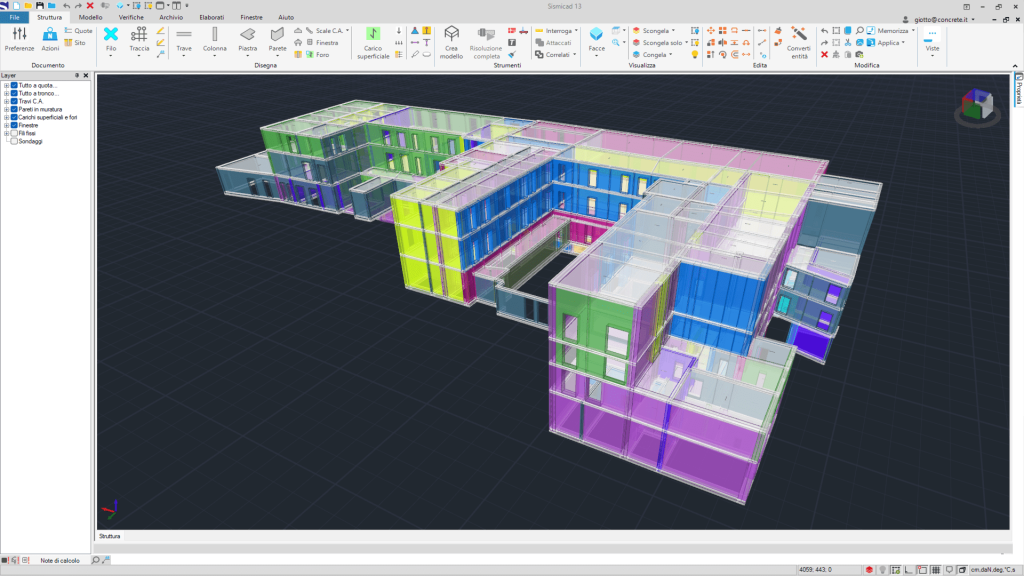Launch the Converti entità tool
Image resolution: width=1024 pixels, height=576 pixels.
[799, 43]
